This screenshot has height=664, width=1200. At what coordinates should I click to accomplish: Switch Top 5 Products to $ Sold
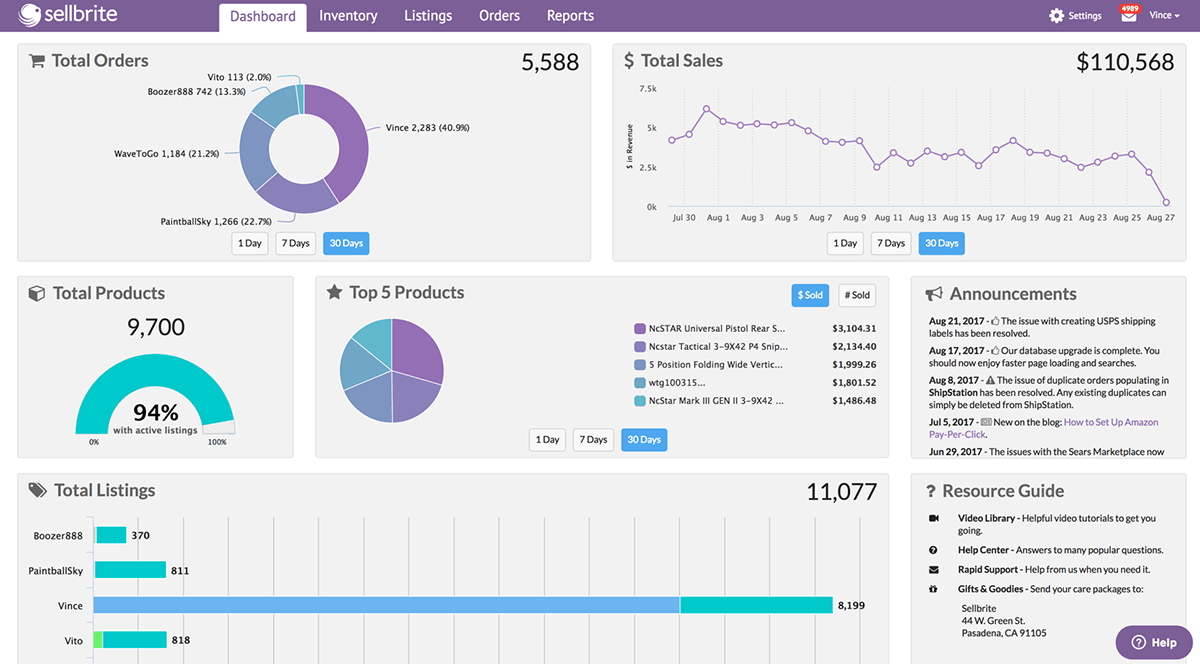811,295
